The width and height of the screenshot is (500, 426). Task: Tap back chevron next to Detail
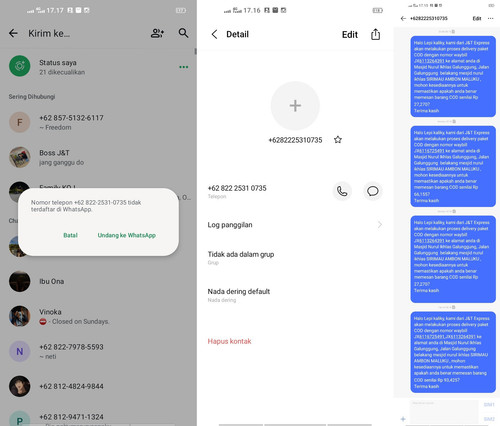click(x=214, y=34)
